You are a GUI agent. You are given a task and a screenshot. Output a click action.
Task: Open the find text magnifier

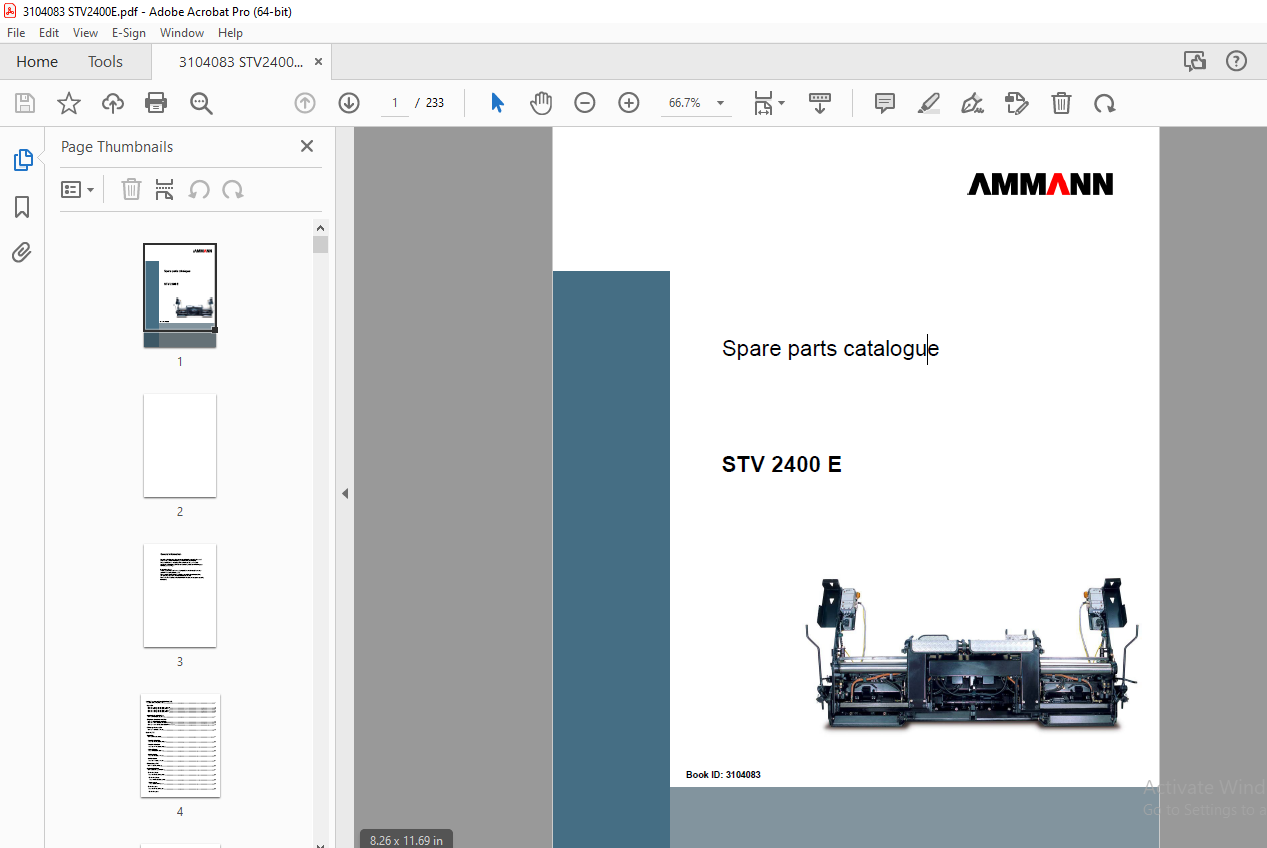point(201,103)
